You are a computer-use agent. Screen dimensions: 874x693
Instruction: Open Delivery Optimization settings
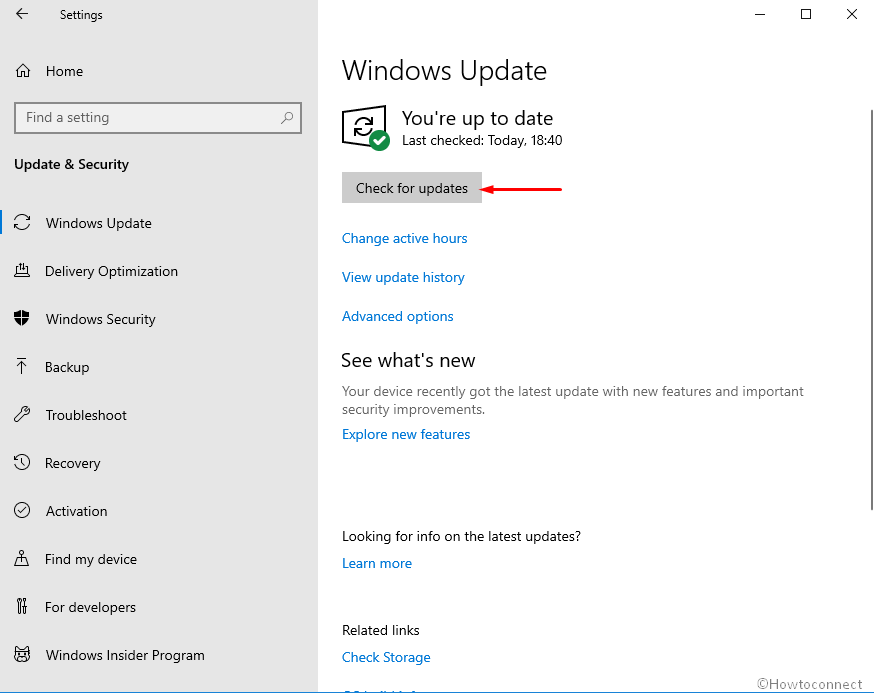(111, 271)
